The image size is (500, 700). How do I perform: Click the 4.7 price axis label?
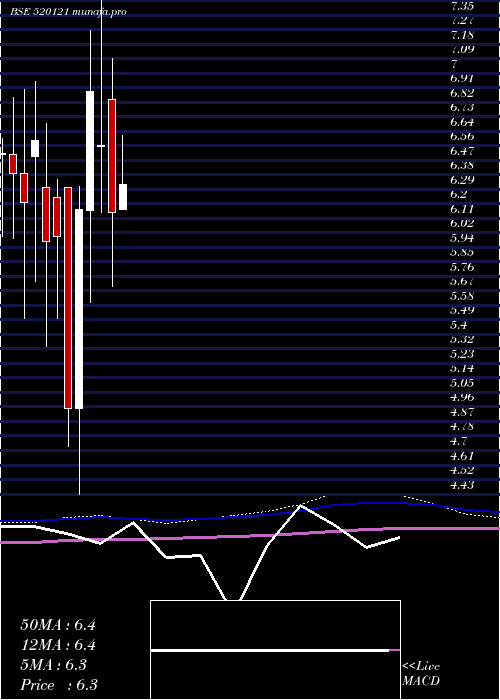[459, 441]
